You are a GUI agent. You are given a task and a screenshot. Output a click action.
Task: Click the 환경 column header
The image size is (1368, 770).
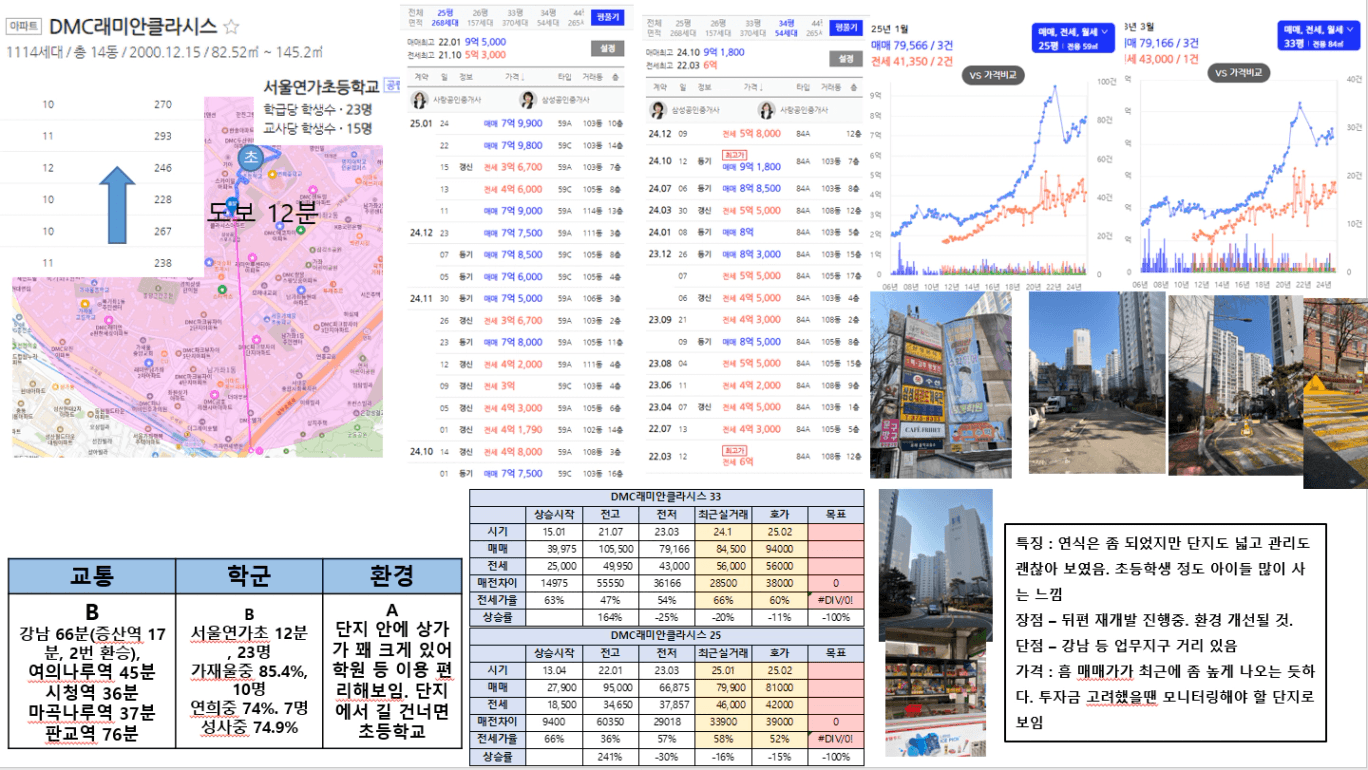pyautogui.click(x=392, y=576)
